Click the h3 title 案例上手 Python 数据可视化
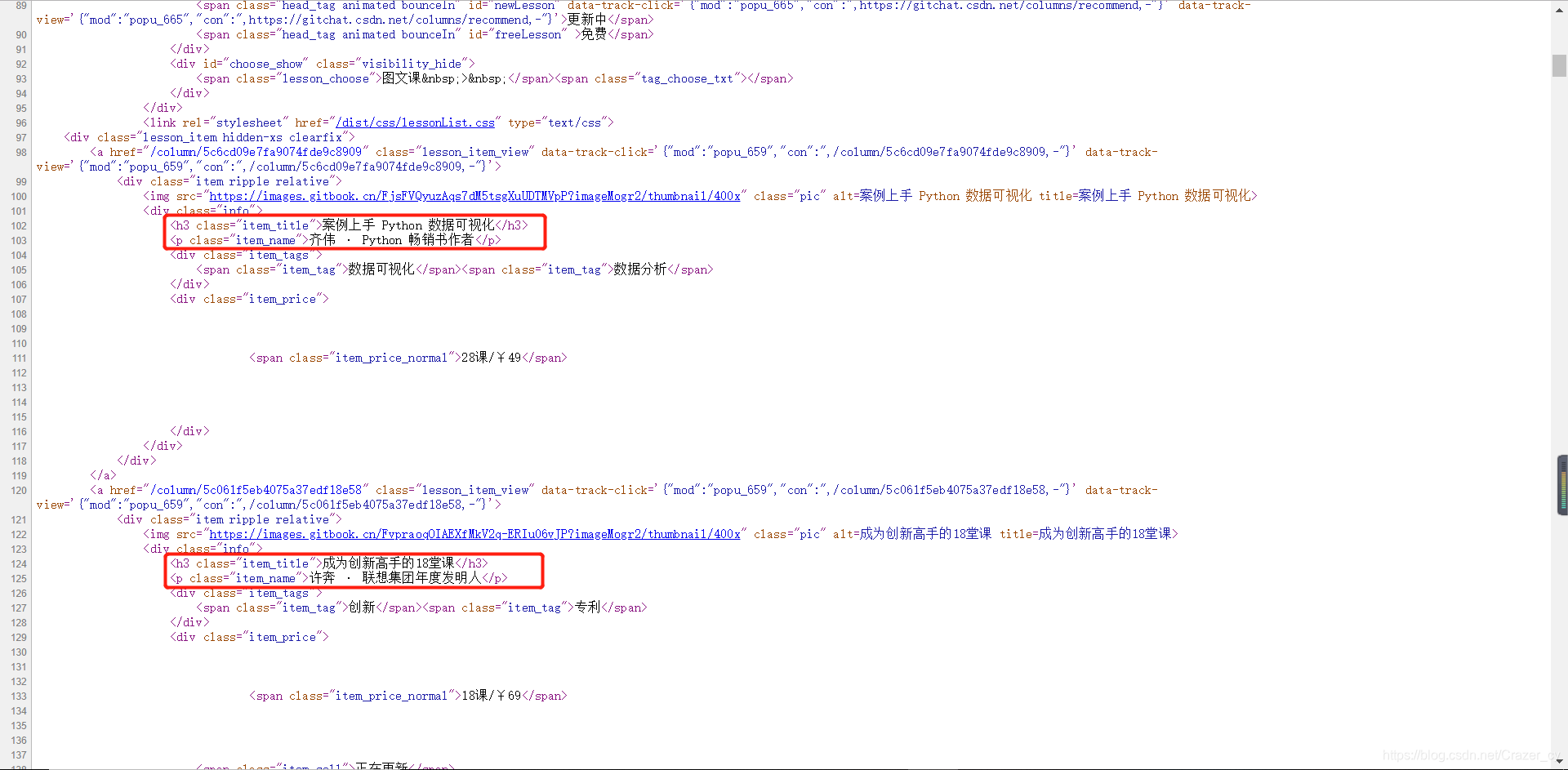 coord(408,225)
